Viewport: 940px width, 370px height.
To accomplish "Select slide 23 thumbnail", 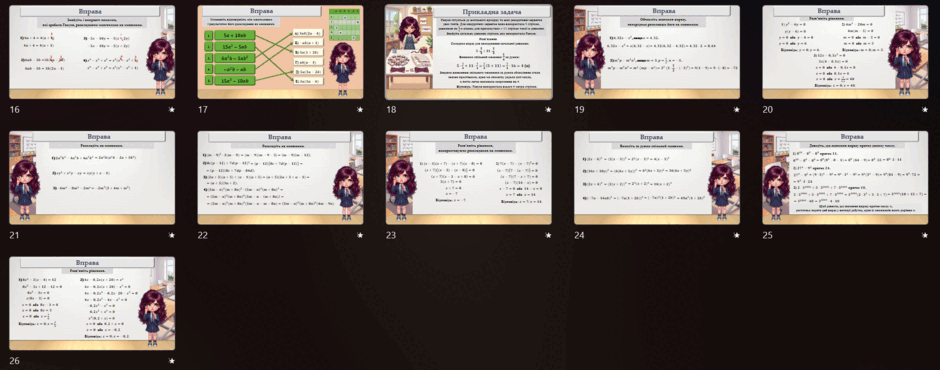I will pos(469,178).
